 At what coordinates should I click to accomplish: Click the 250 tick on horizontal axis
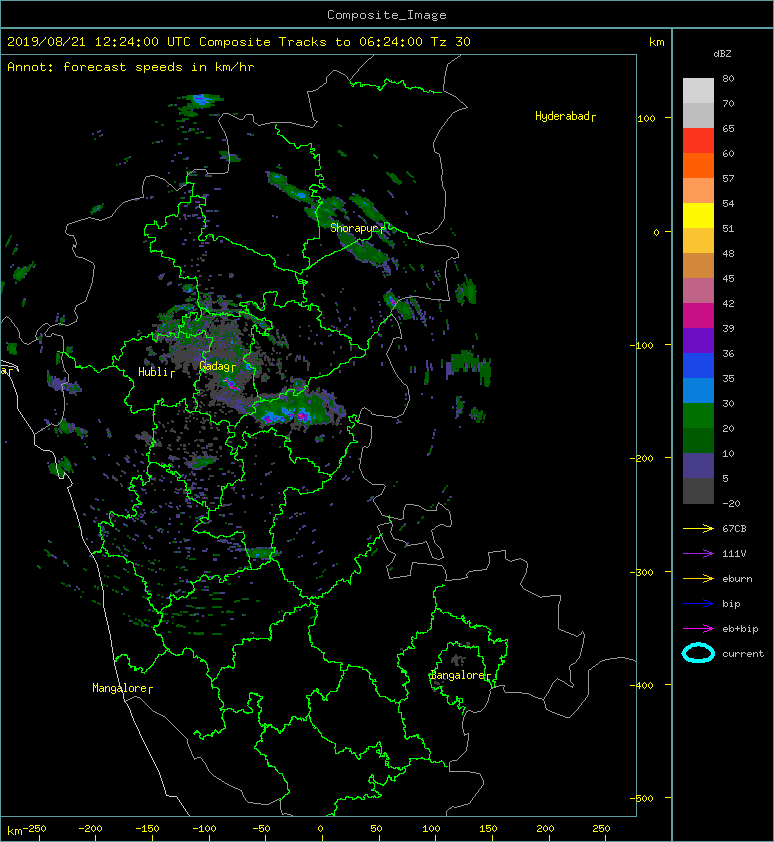pyautogui.click(x=601, y=829)
